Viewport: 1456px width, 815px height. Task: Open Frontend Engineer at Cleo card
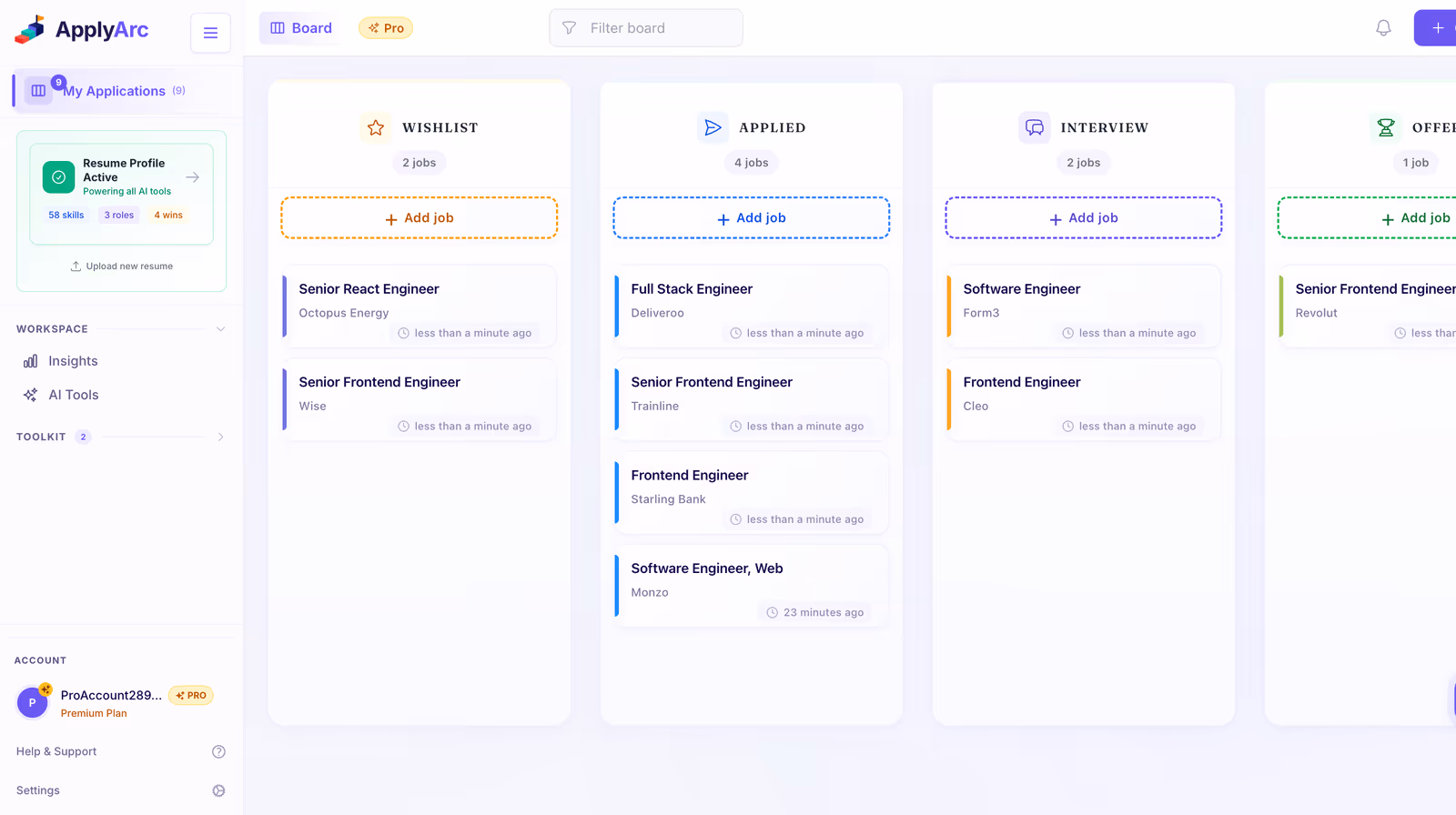click(x=1084, y=400)
